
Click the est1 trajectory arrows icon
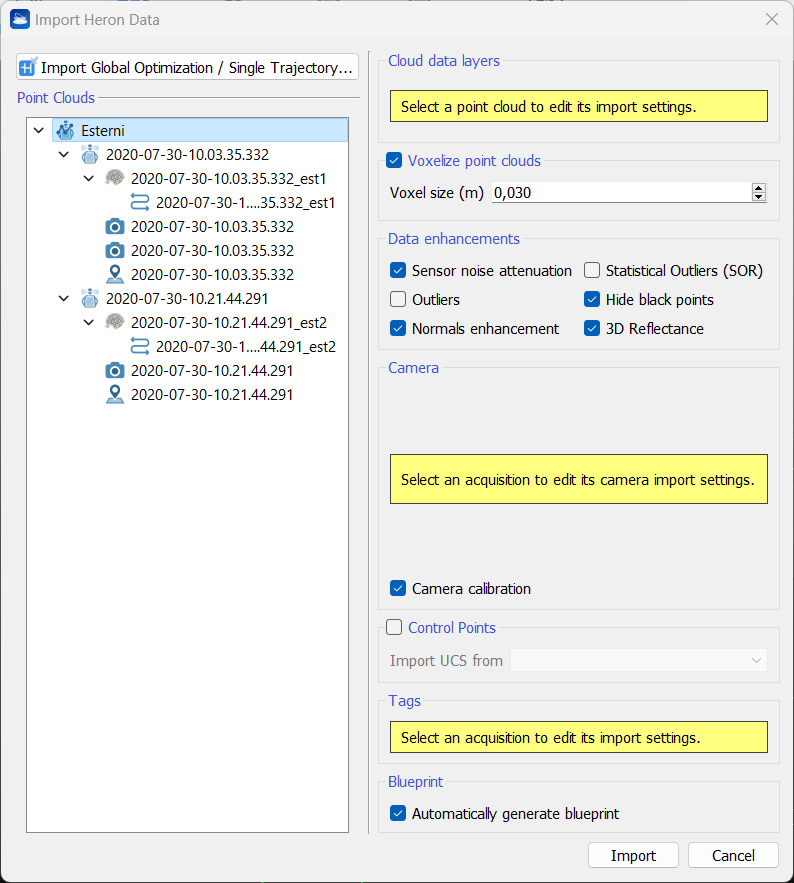tap(140, 203)
